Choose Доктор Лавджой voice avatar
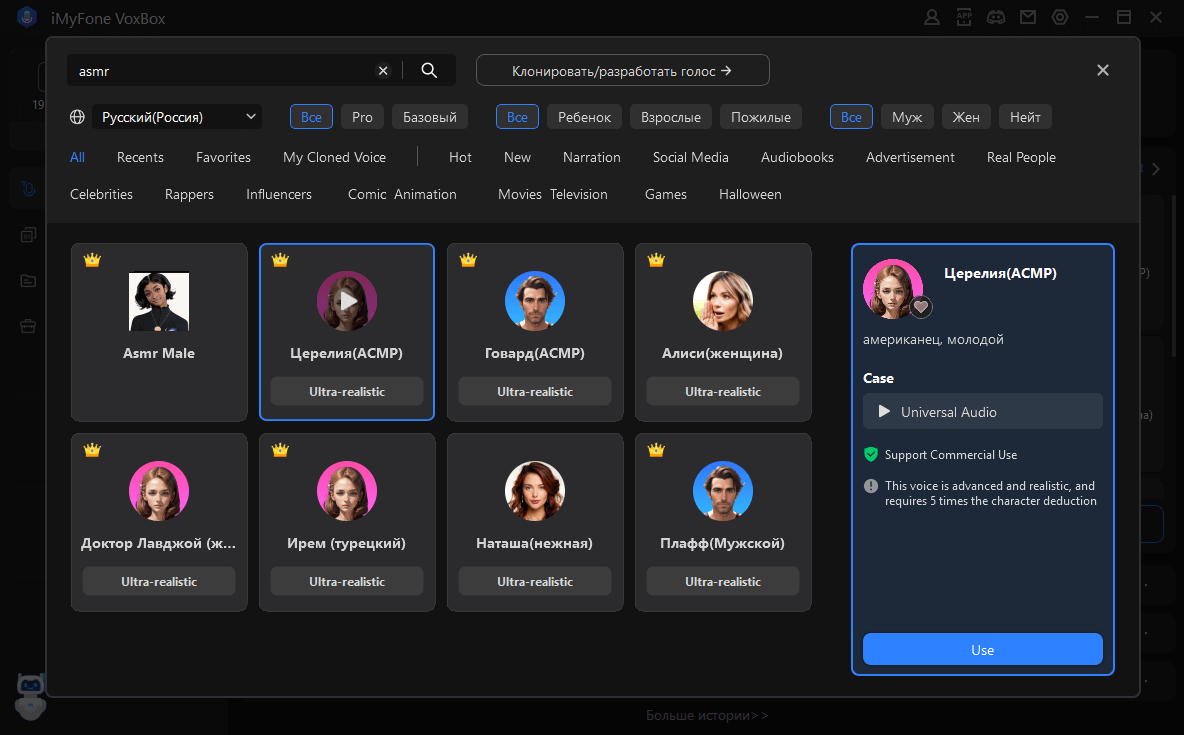Viewport: 1184px width, 735px height. click(159, 491)
